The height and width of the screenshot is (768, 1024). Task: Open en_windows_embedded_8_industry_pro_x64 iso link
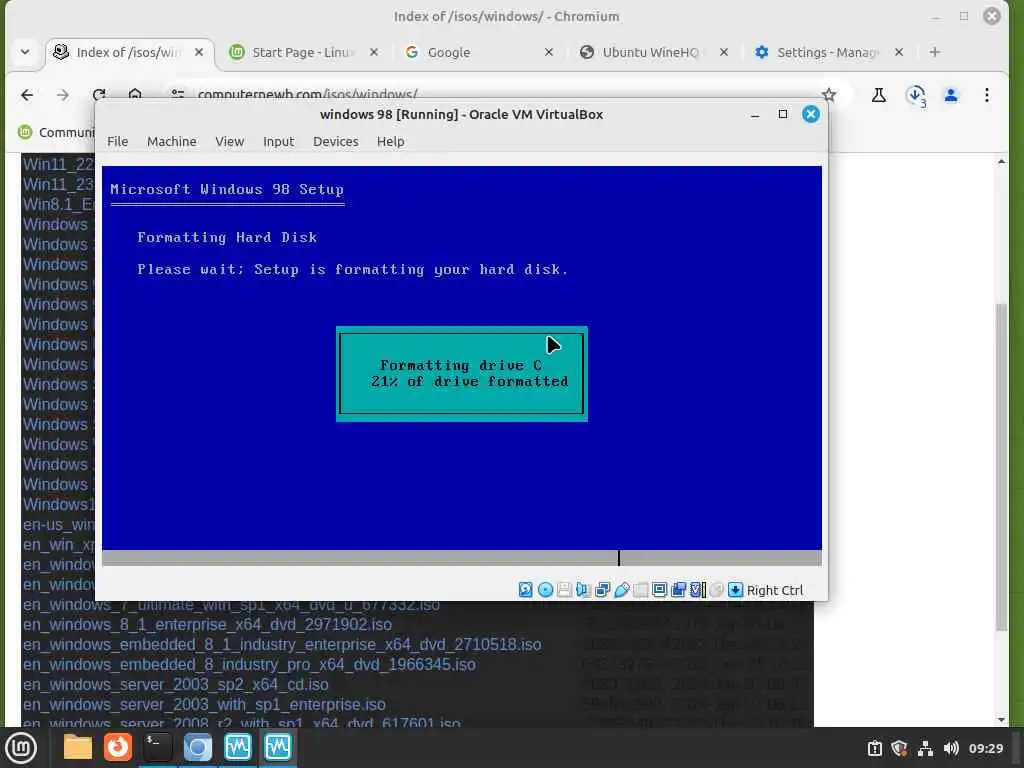click(249, 665)
